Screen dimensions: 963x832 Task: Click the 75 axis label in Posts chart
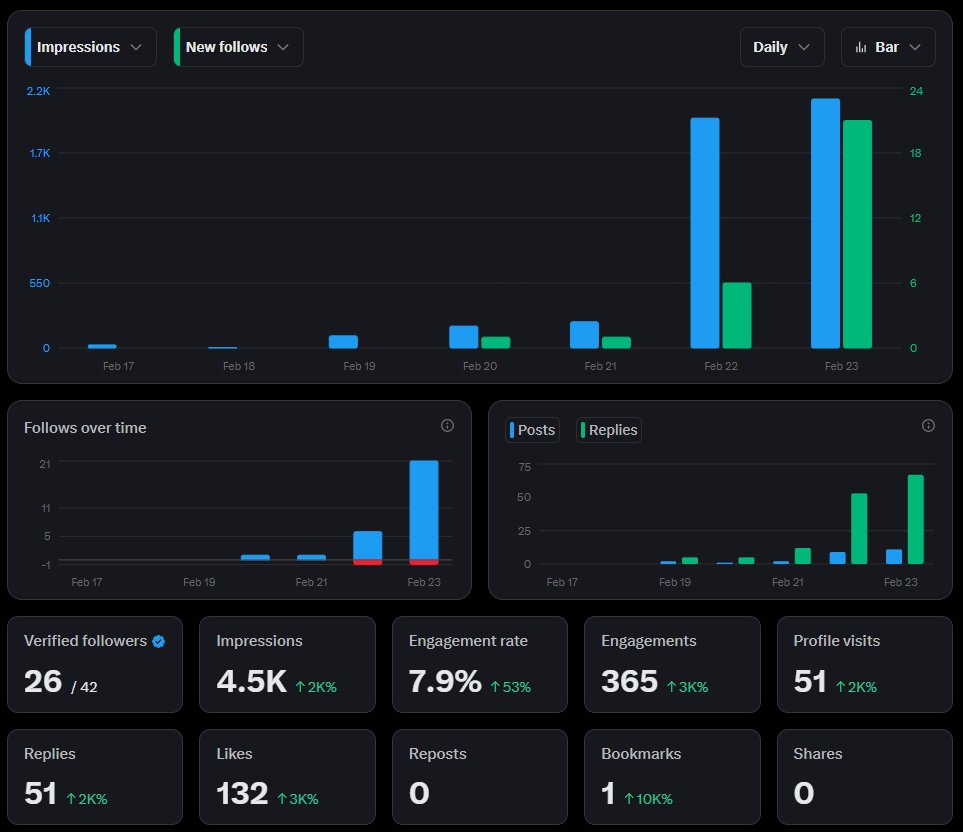524,467
